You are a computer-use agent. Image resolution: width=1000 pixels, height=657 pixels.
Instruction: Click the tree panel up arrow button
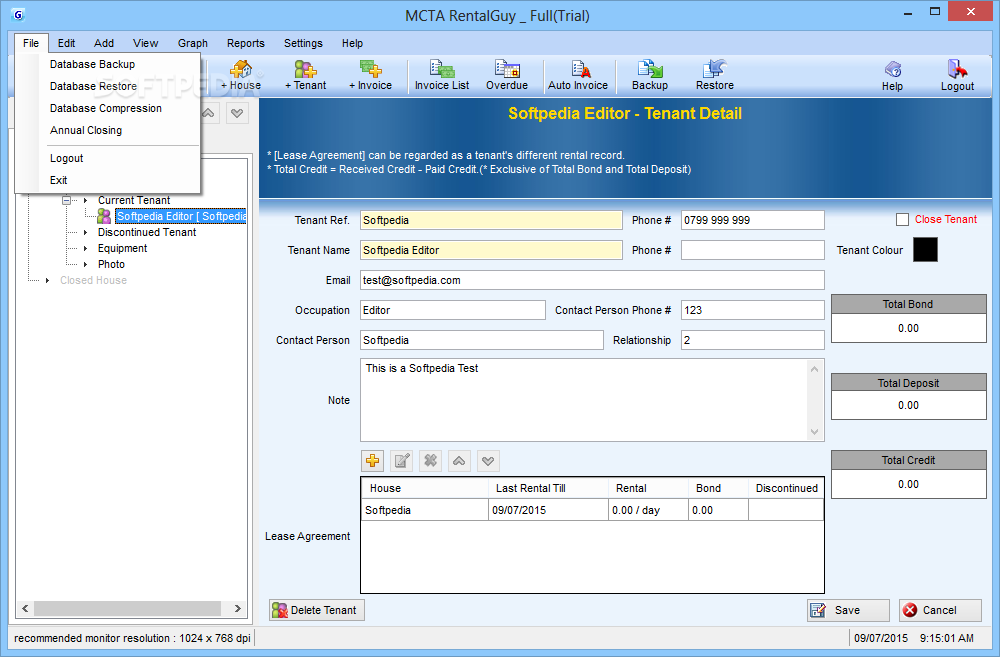209,114
